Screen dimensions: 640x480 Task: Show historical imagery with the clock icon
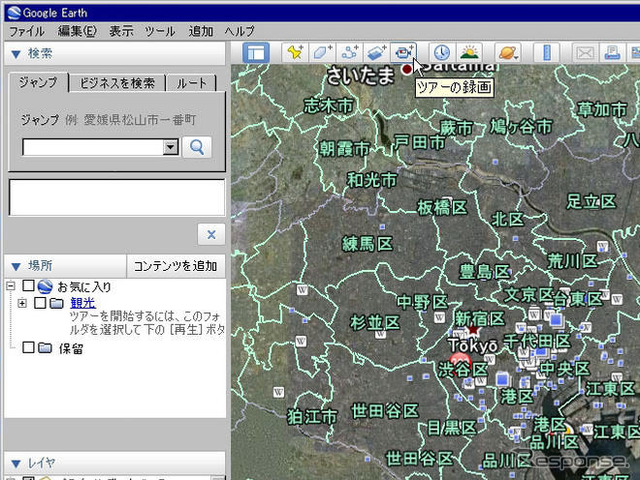pos(442,53)
